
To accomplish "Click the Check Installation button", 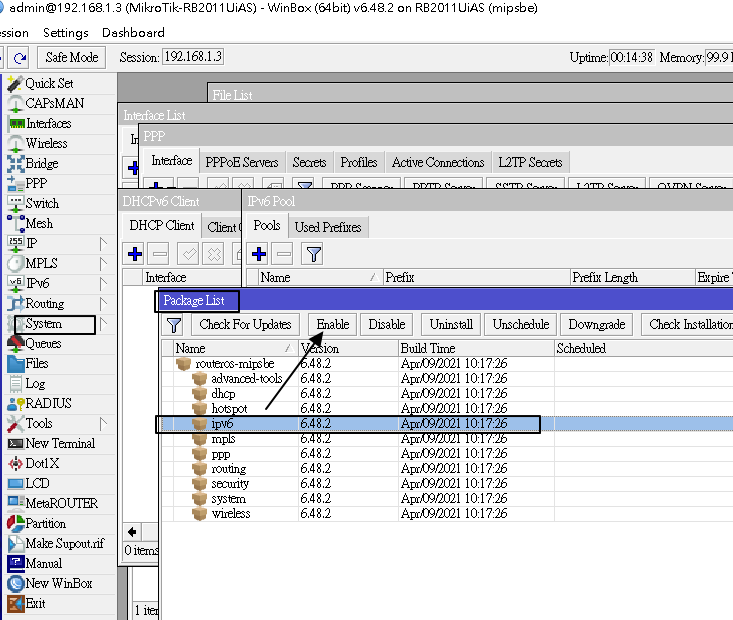I will coord(687,324).
